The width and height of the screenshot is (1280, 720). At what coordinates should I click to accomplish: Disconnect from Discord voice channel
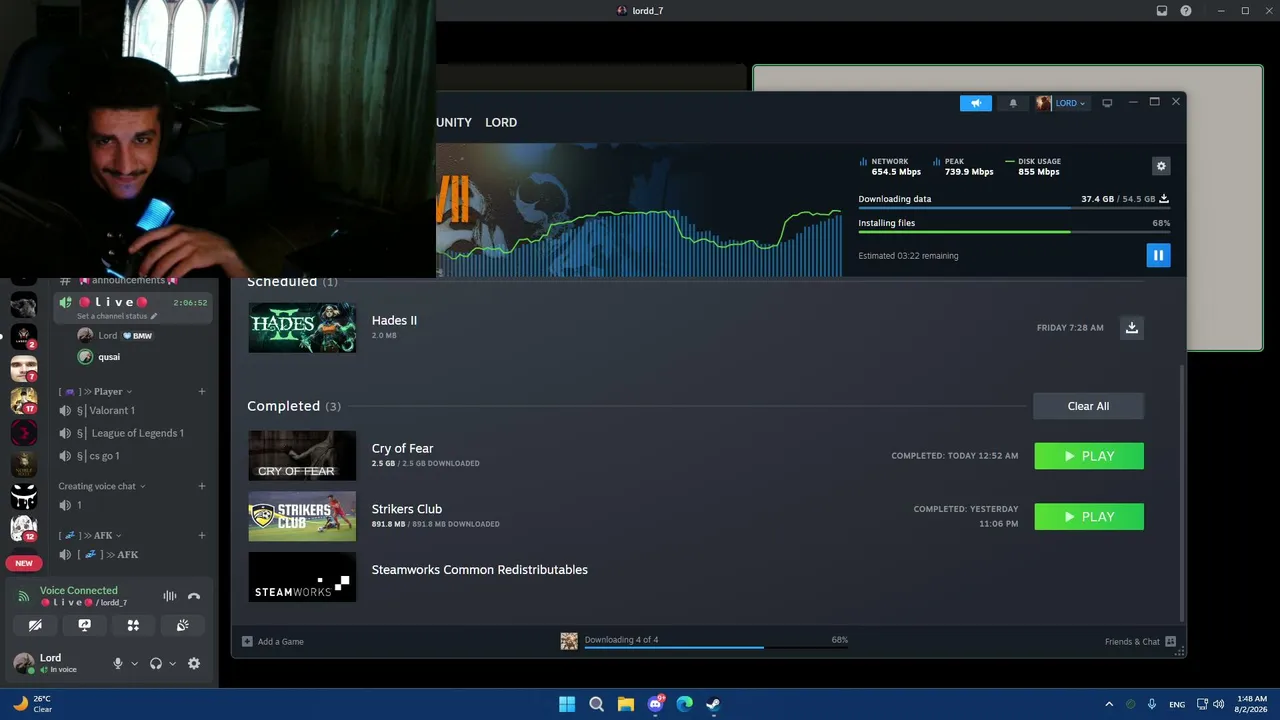point(194,596)
